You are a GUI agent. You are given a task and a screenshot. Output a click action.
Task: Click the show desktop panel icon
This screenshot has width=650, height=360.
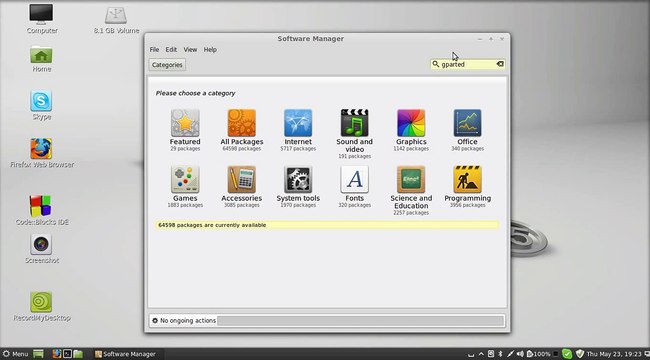(39, 354)
